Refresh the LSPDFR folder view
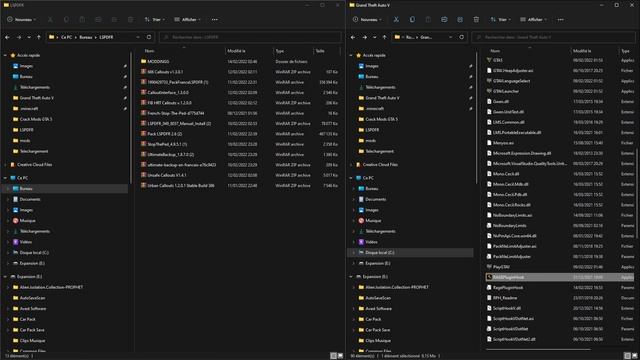 pos(149,37)
